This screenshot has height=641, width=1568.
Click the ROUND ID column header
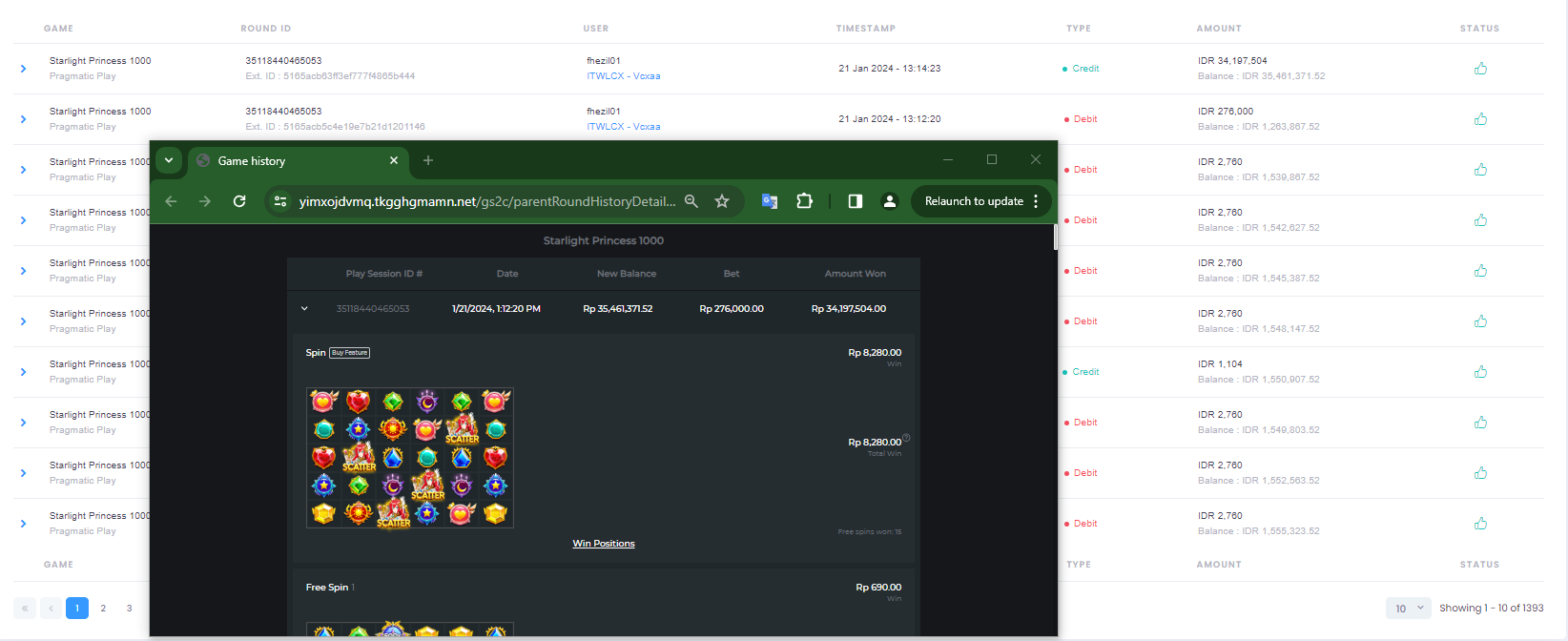[x=266, y=29]
